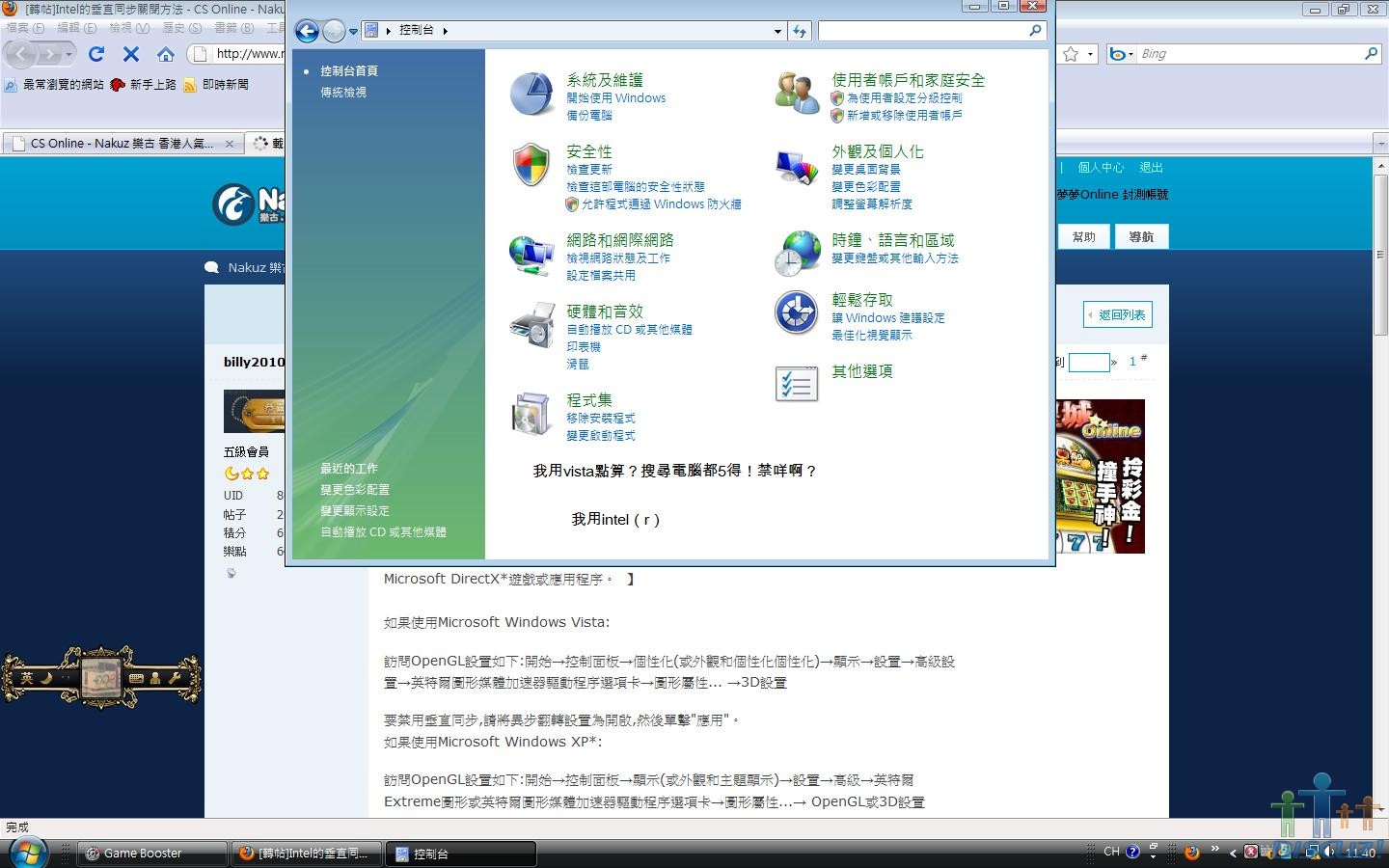The width and height of the screenshot is (1389, 868).
Task: Click the 允許程式通過 Windows 防火牆 link
Action: pyautogui.click(x=661, y=204)
